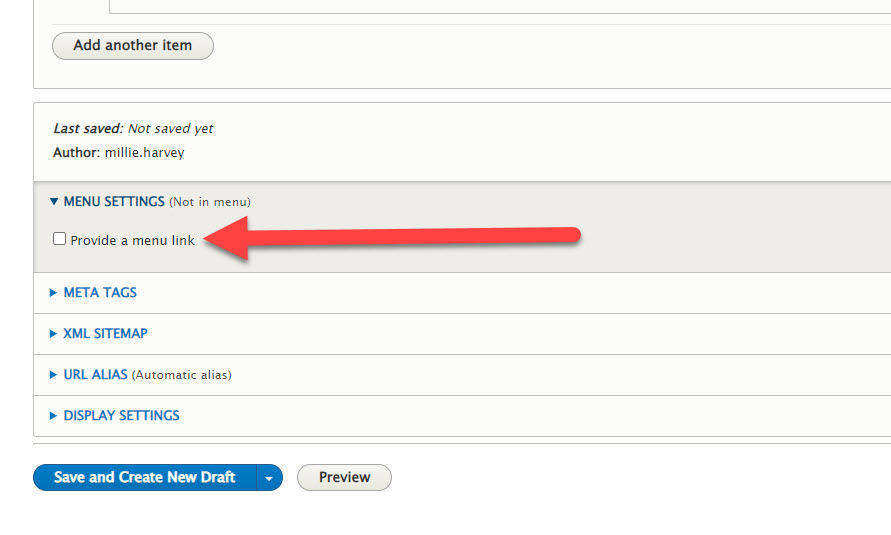The width and height of the screenshot is (891, 535).
Task: Open the Save button's dropdown arrow
Action: click(x=269, y=478)
